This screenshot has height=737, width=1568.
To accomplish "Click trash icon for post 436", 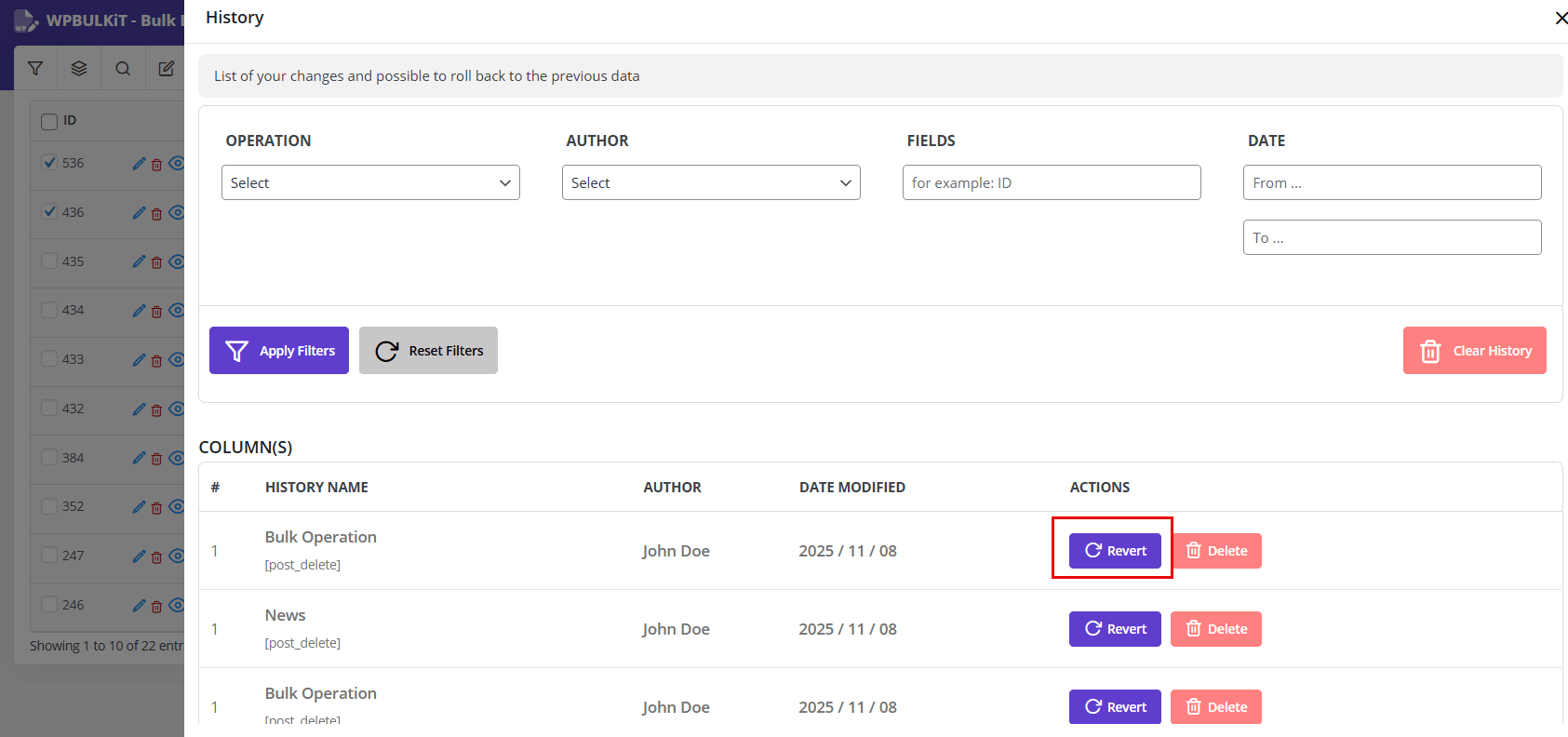I will pos(156,214).
